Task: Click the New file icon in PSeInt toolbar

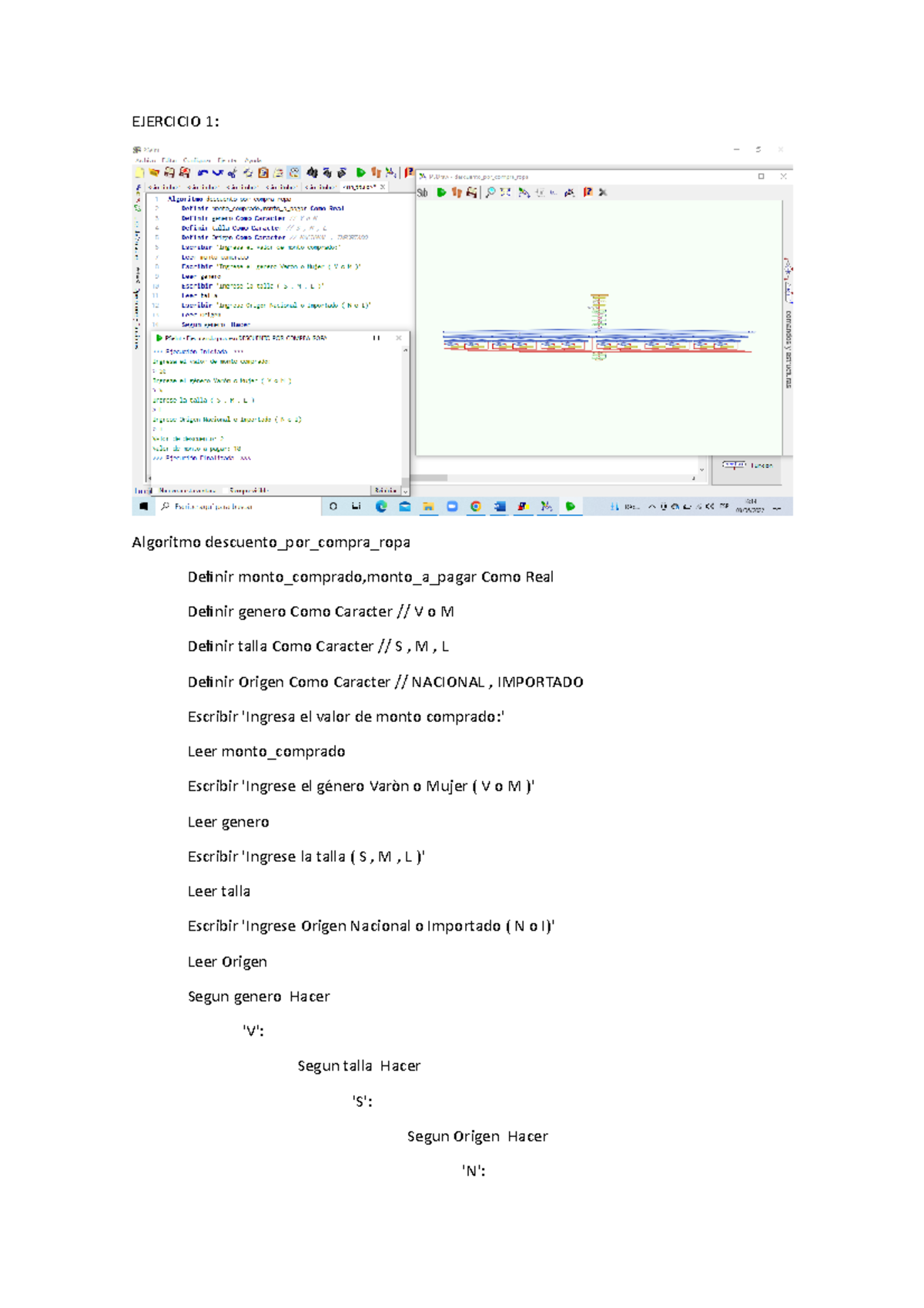Action: click(139, 173)
